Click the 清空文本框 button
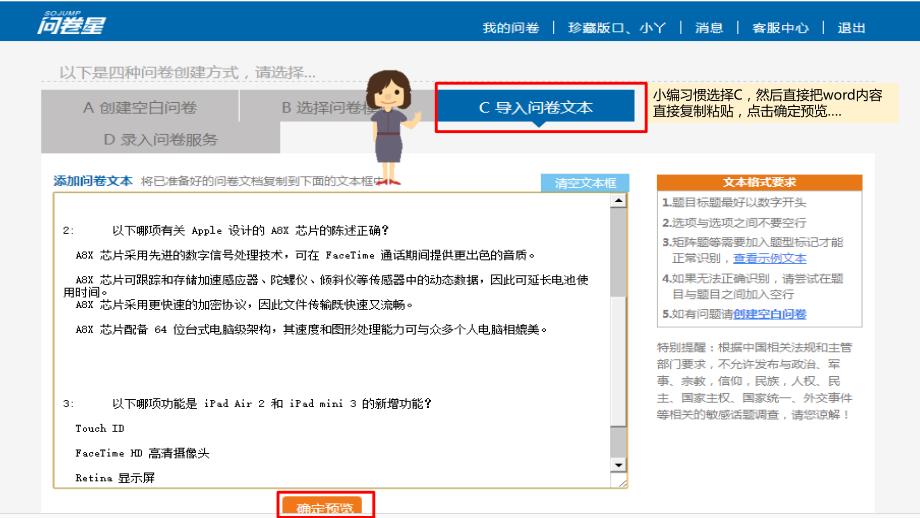920x518 pixels. click(x=585, y=183)
